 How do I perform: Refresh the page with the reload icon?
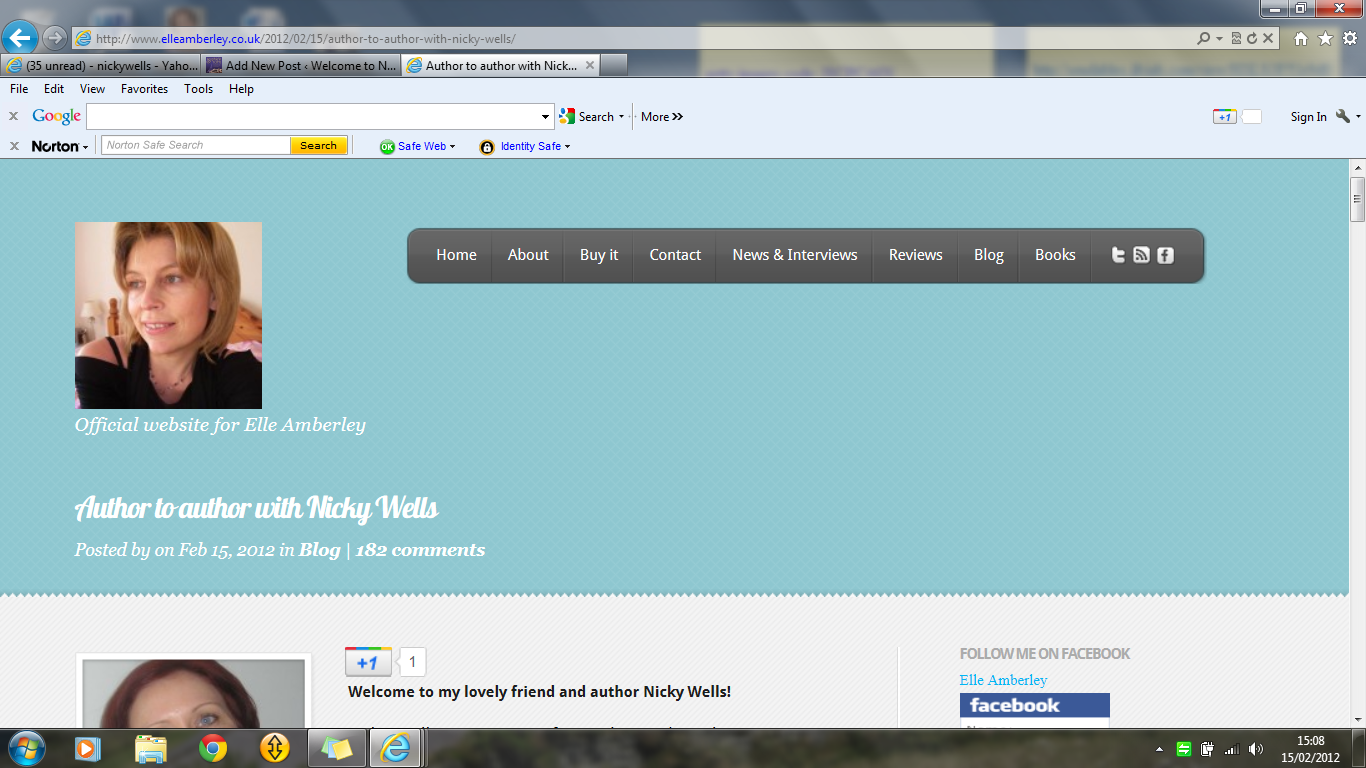1251,39
